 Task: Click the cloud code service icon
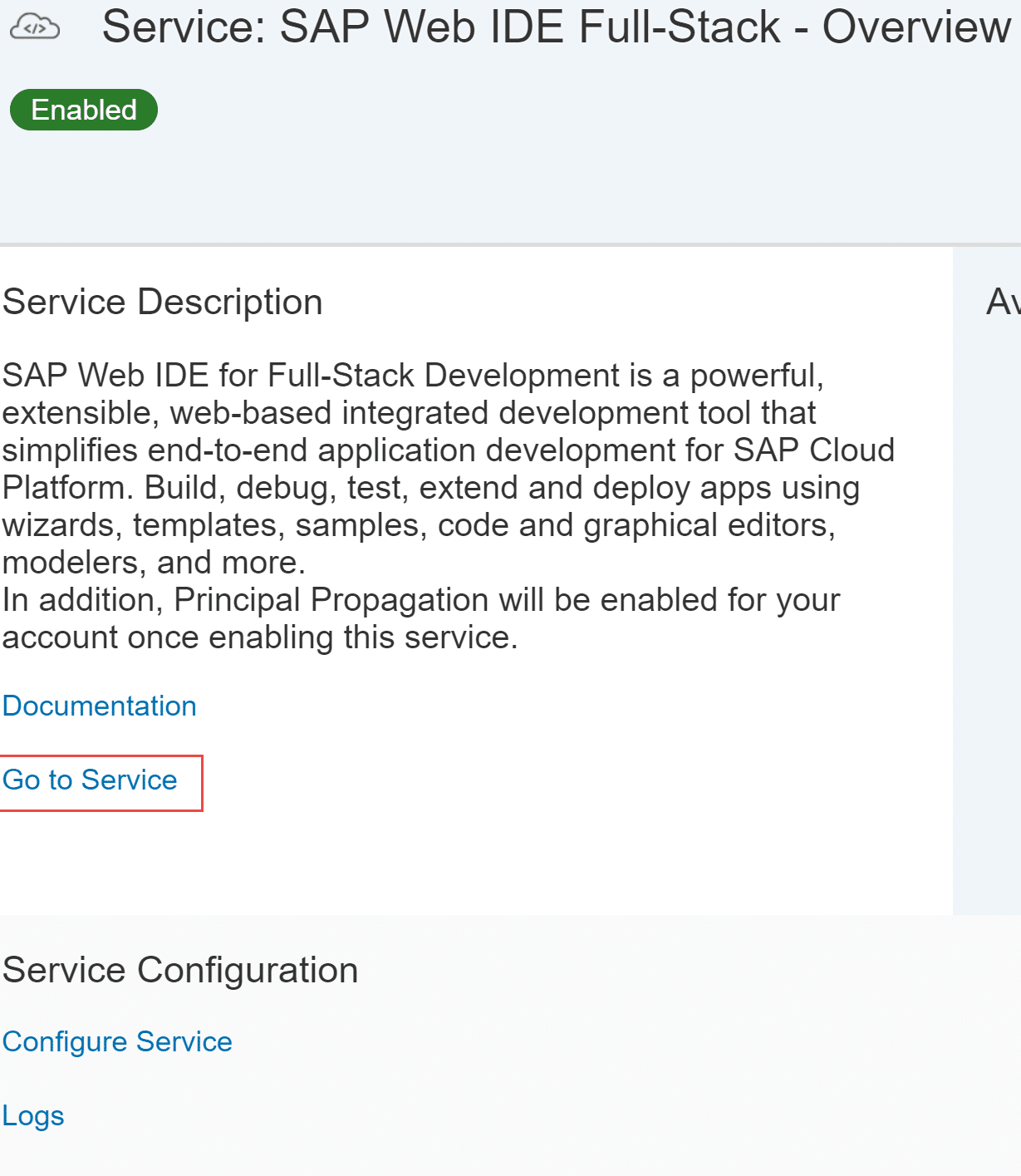point(34,27)
